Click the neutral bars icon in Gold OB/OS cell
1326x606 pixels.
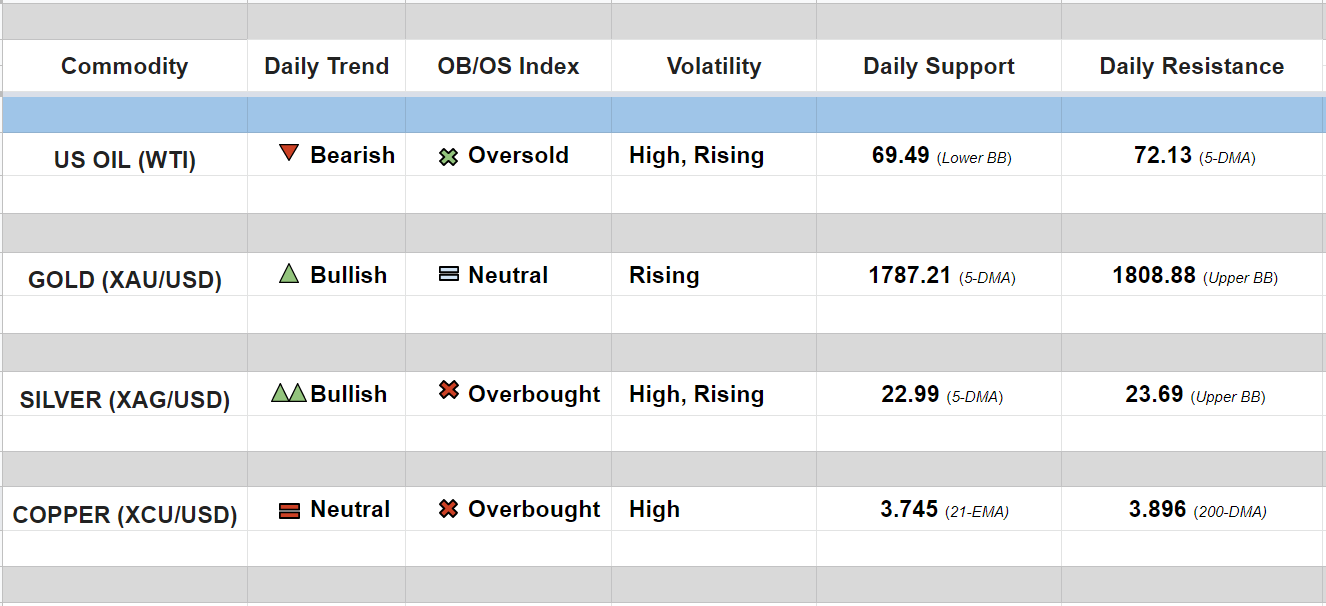(449, 274)
